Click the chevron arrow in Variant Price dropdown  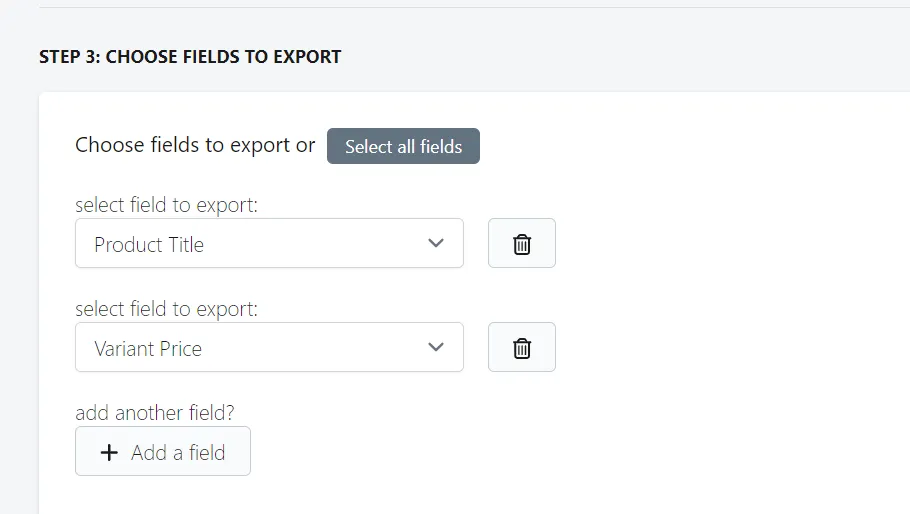(436, 347)
